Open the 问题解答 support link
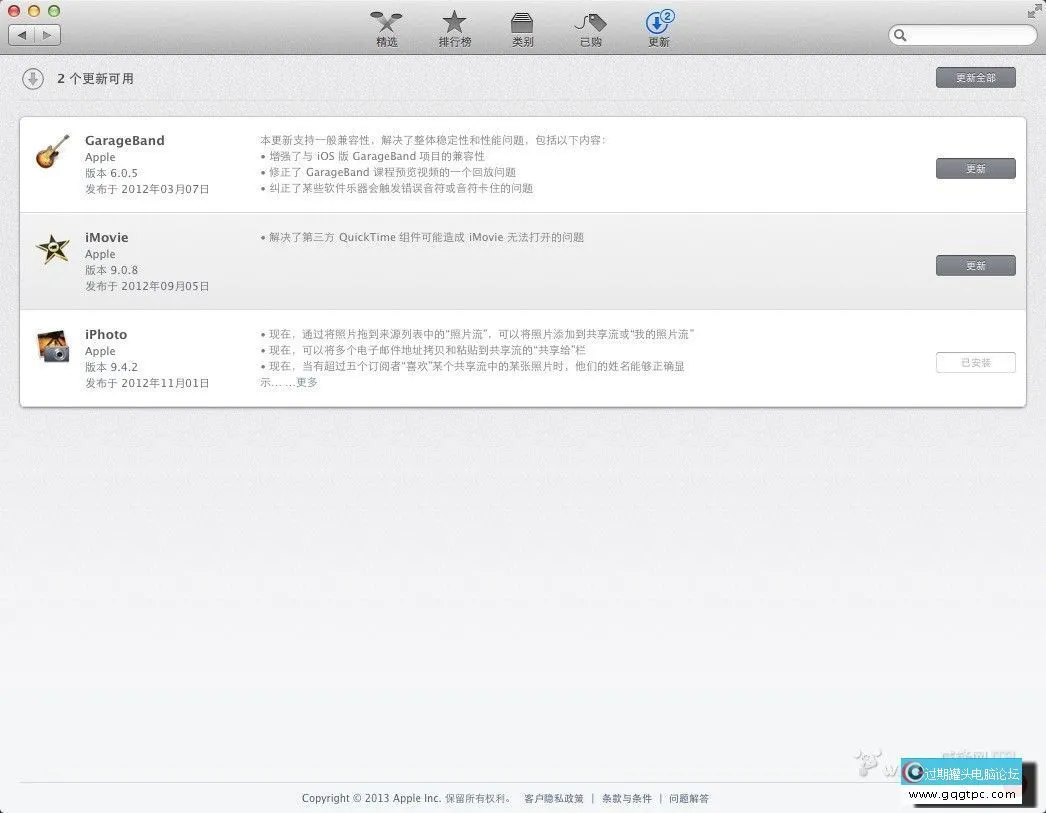 [x=689, y=798]
